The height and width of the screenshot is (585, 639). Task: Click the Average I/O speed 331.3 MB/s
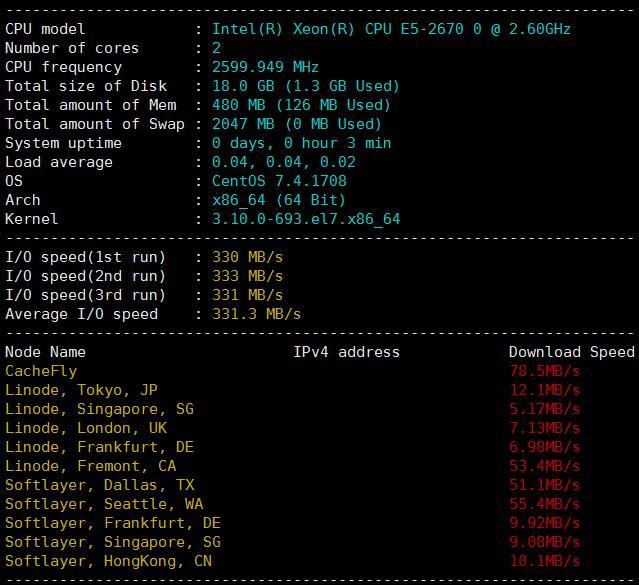pos(256,314)
